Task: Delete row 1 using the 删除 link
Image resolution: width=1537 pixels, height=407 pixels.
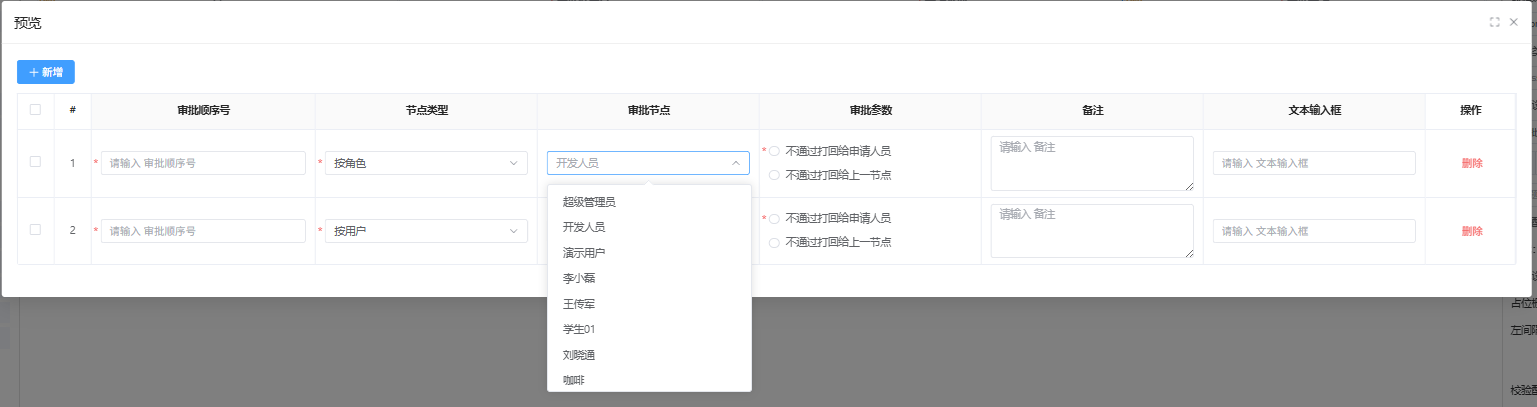Action: click(x=1472, y=163)
